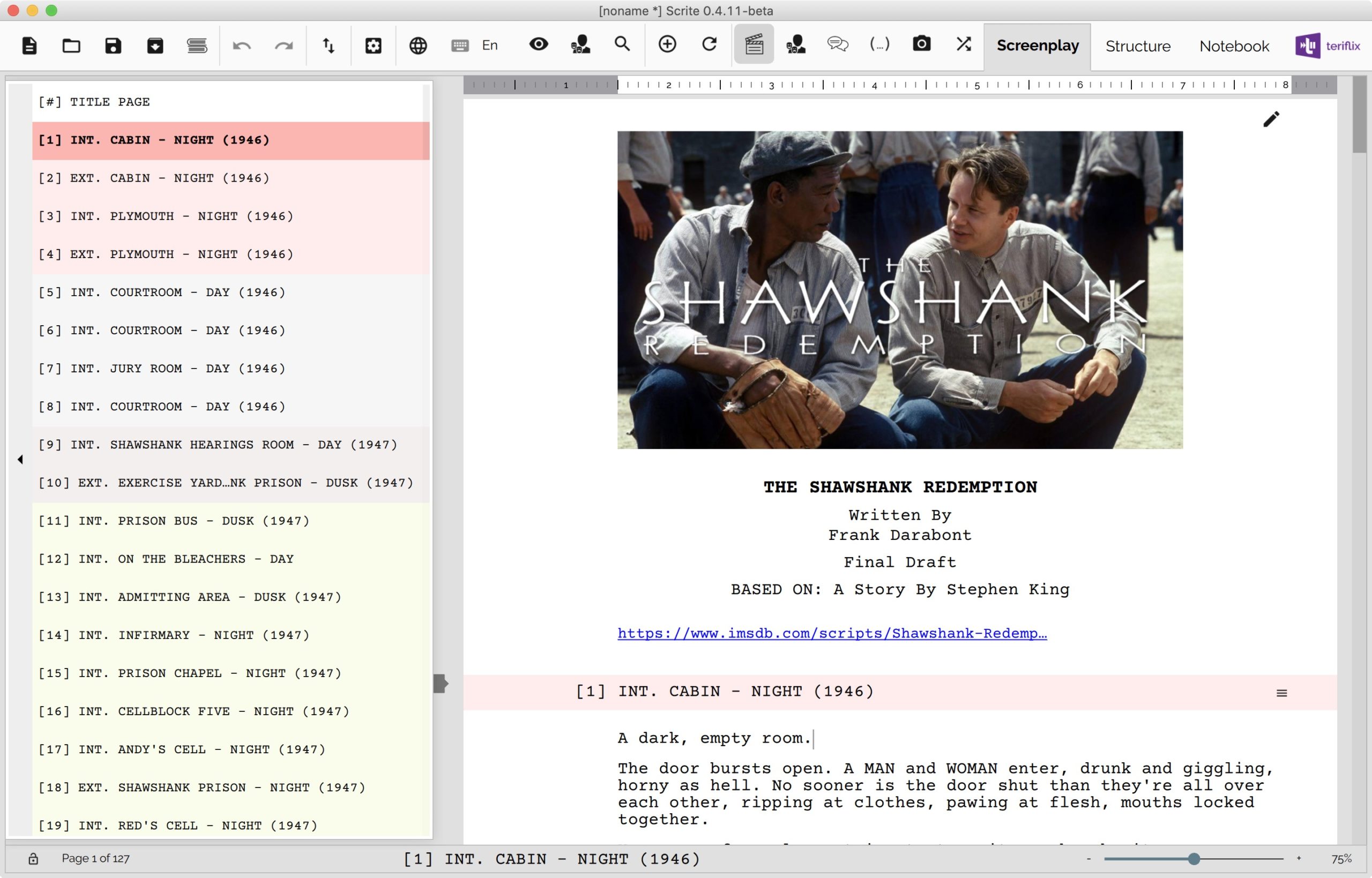1372x878 pixels.
Task: Open the imsdb.com Shawshank script link
Action: tap(832, 633)
